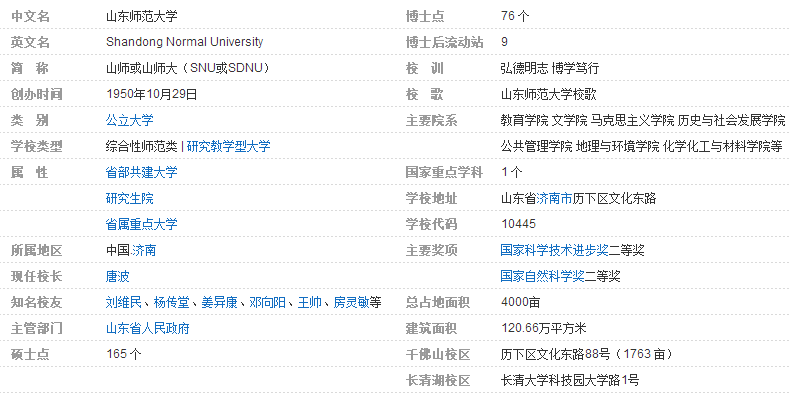The image size is (800, 397).
Task: Open the 省部共建大学 link
Action: (141, 172)
